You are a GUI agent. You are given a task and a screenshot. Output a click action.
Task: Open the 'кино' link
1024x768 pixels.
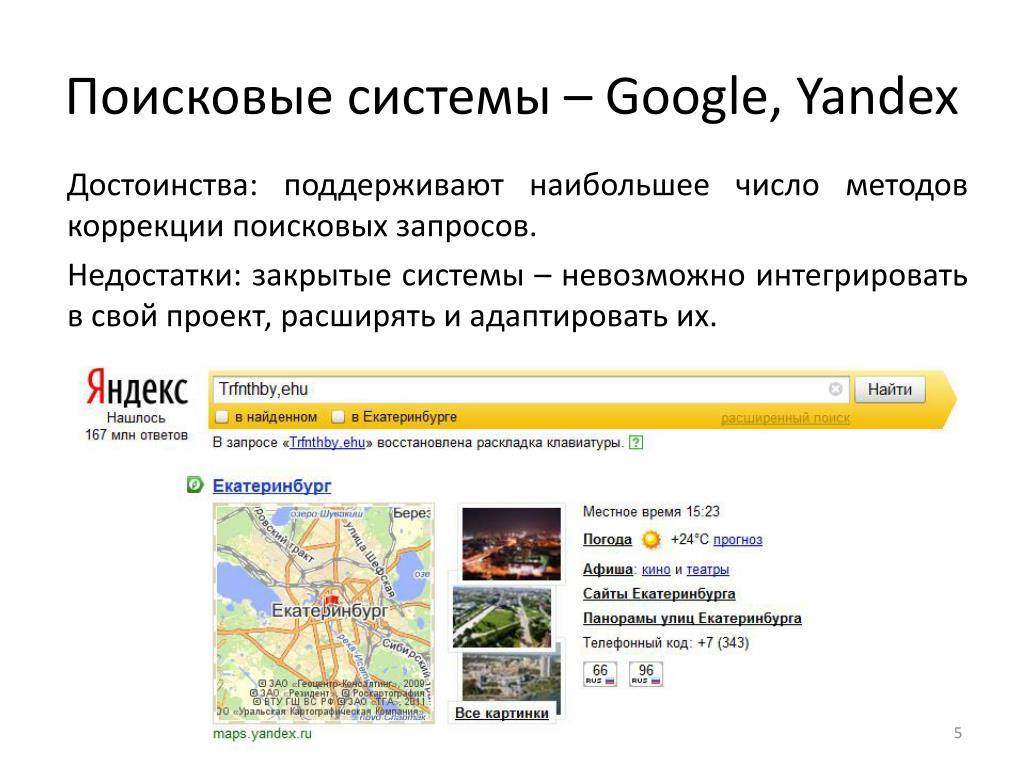click(656, 569)
